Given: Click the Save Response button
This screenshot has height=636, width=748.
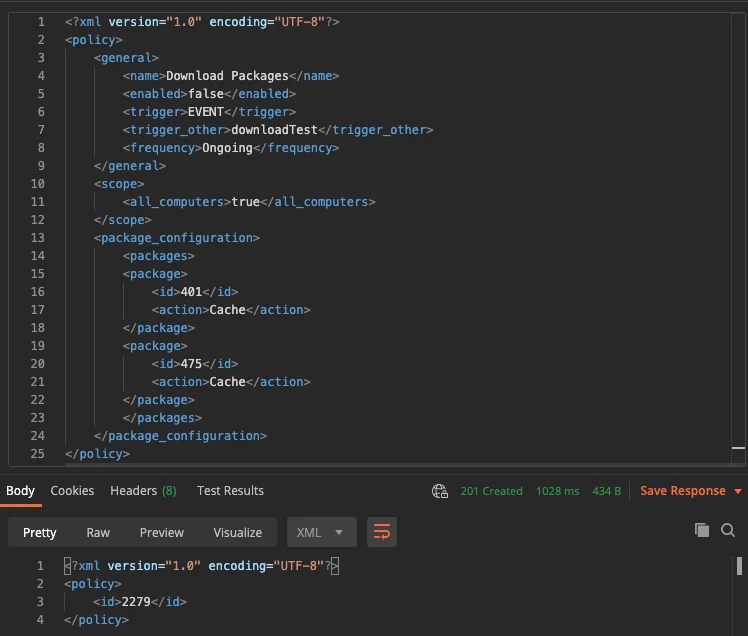Looking at the screenshot, I should (x=683, y=491).
